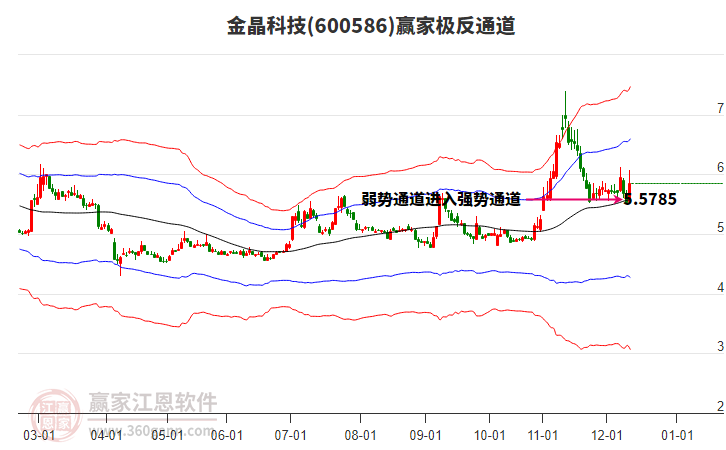
Task: Select the 07-01 date label
Action: point(290,435)
